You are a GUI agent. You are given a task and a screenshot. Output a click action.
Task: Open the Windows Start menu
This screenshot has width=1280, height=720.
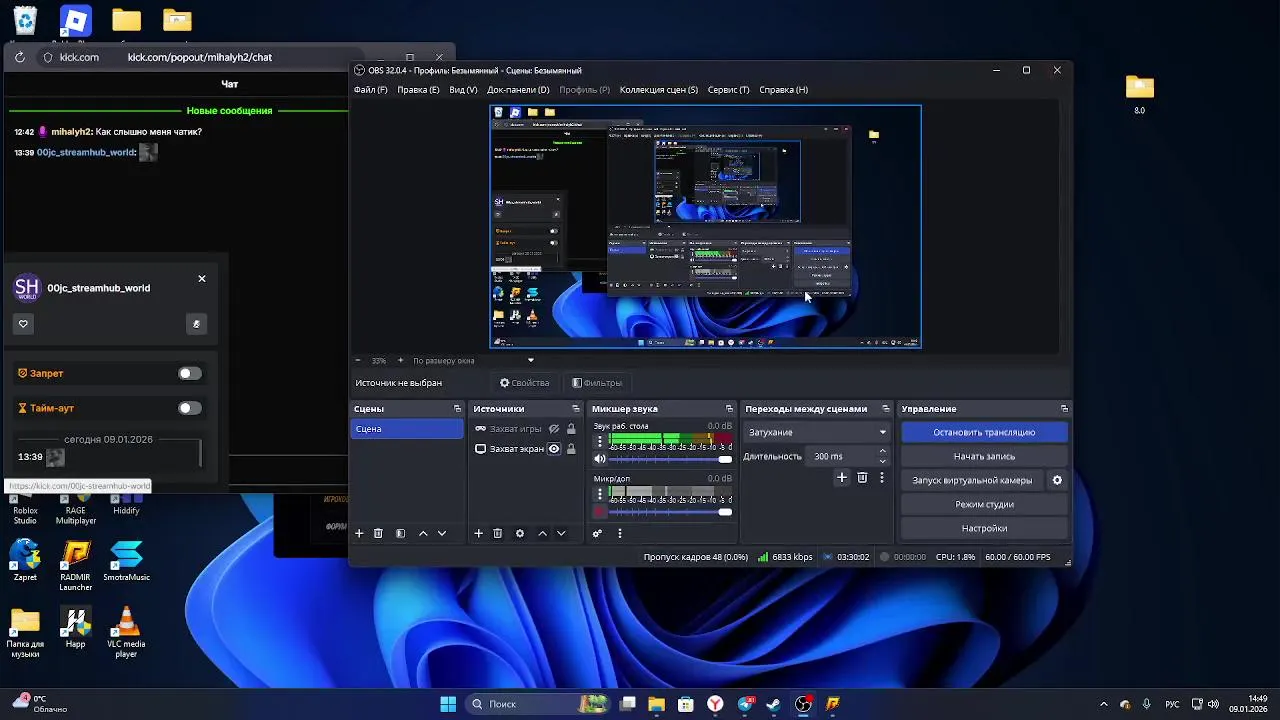pos(448,704)
